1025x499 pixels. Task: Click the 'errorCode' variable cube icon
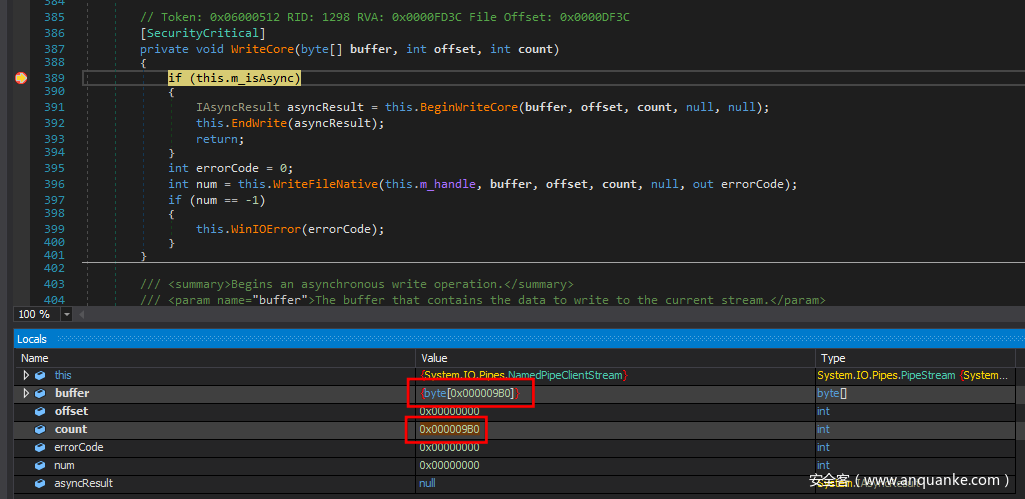coord(39,447)
